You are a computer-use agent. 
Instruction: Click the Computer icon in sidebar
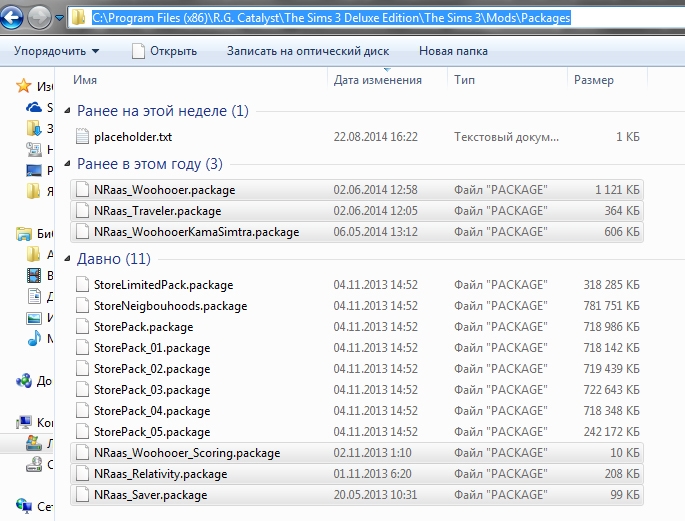coord(24,422)
